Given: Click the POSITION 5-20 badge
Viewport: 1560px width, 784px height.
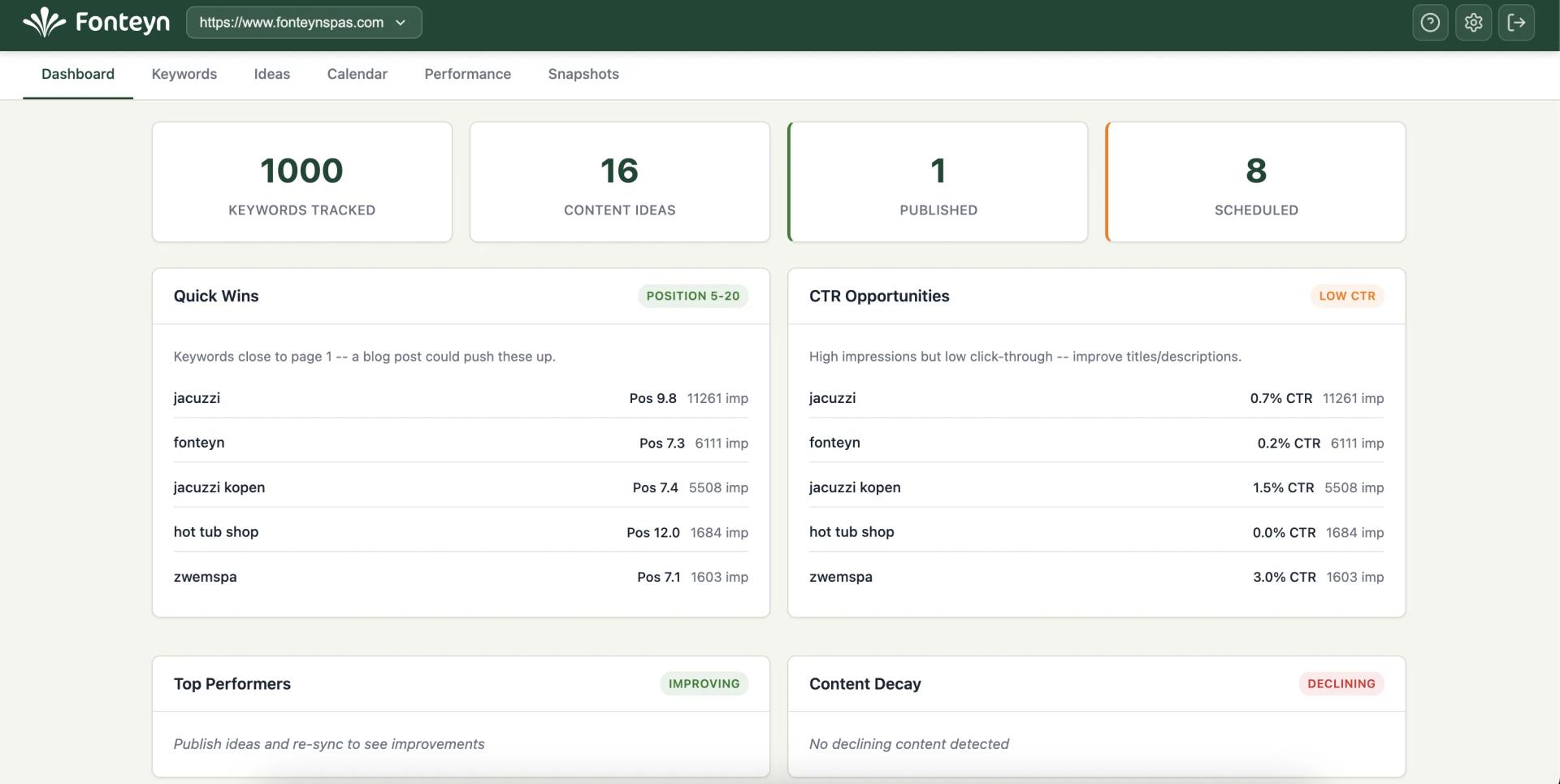Looking at the screenshot, I should coord(693,296).
